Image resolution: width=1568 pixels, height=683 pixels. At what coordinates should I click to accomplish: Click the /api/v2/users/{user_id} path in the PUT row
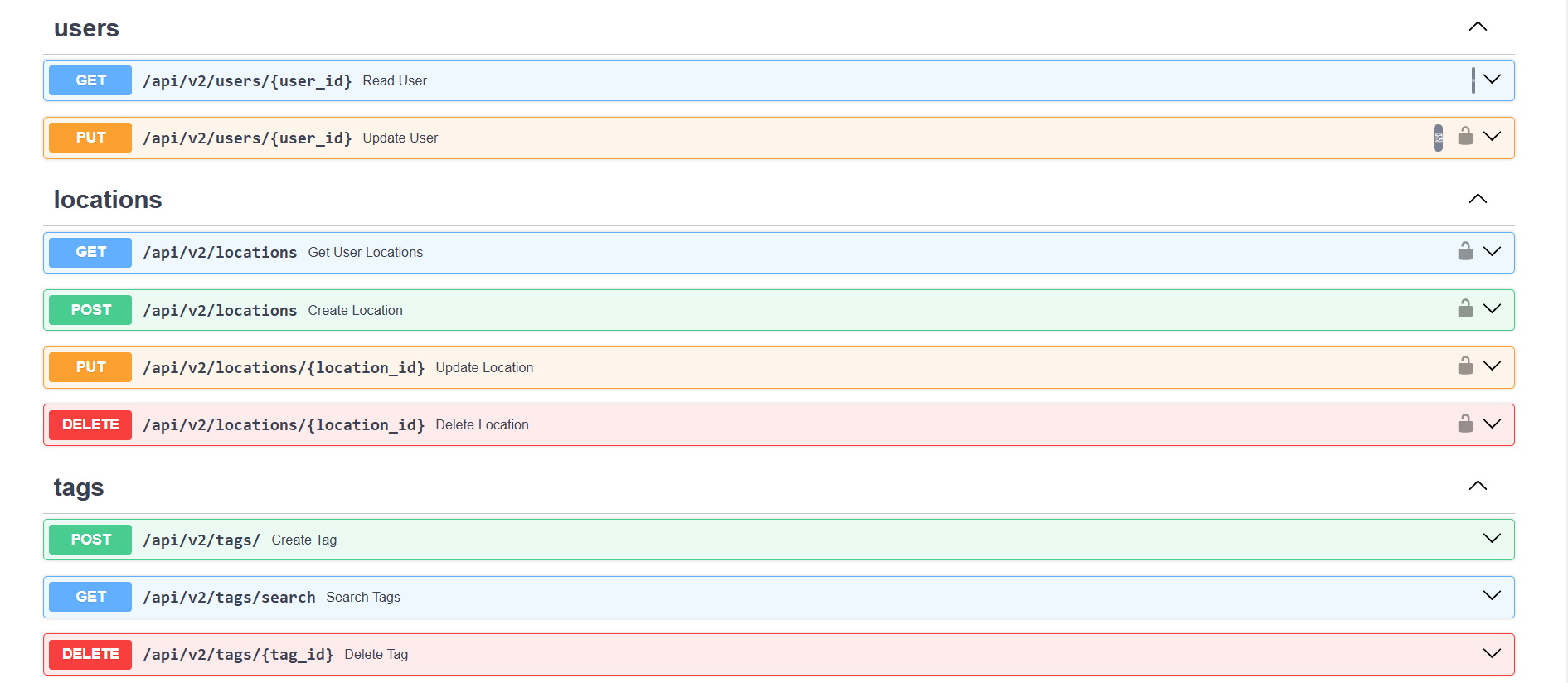(x=247, y=138)
